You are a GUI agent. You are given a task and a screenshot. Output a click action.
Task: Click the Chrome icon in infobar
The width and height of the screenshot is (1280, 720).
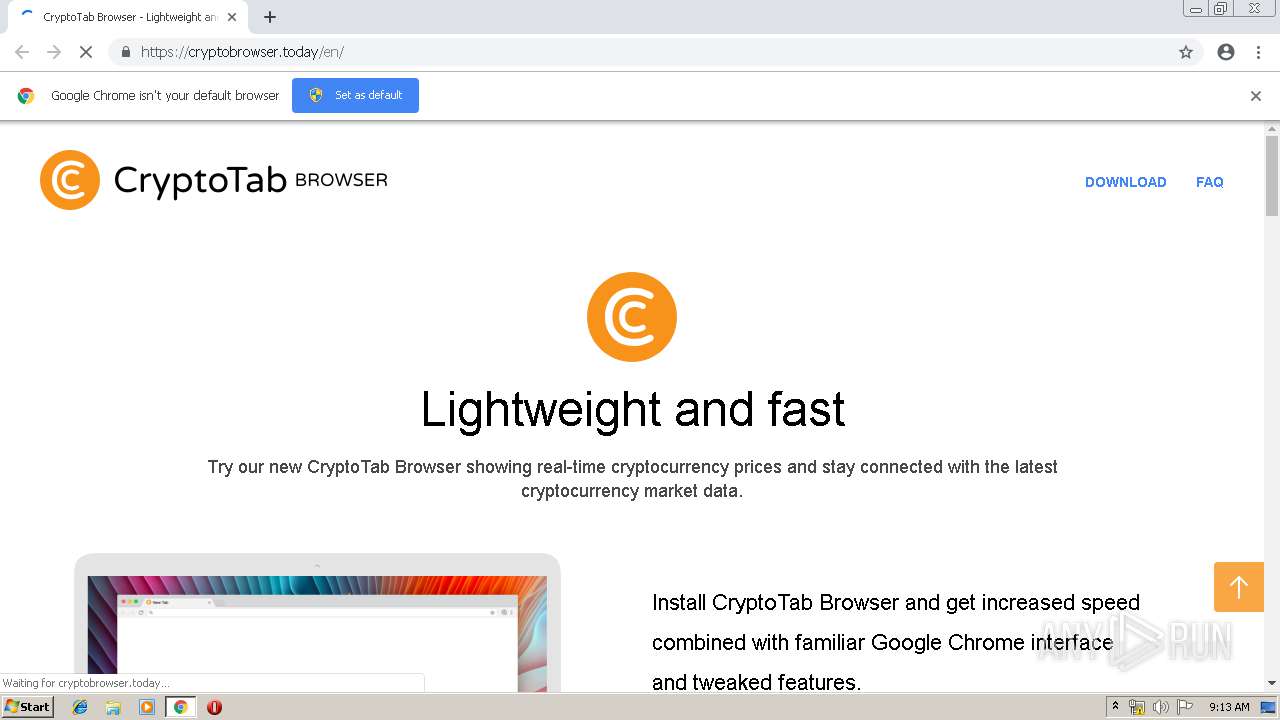pyautogui.click(x=26, y=96)
